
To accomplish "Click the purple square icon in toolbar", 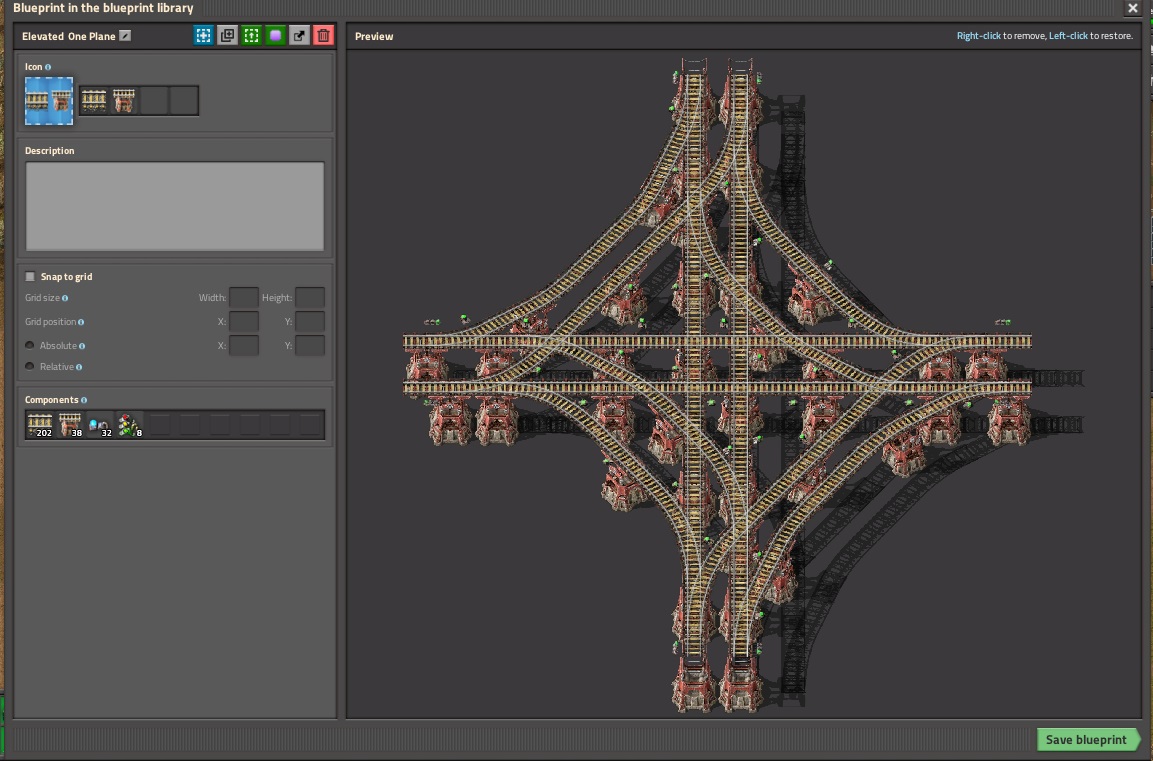I will coord(275,36).
